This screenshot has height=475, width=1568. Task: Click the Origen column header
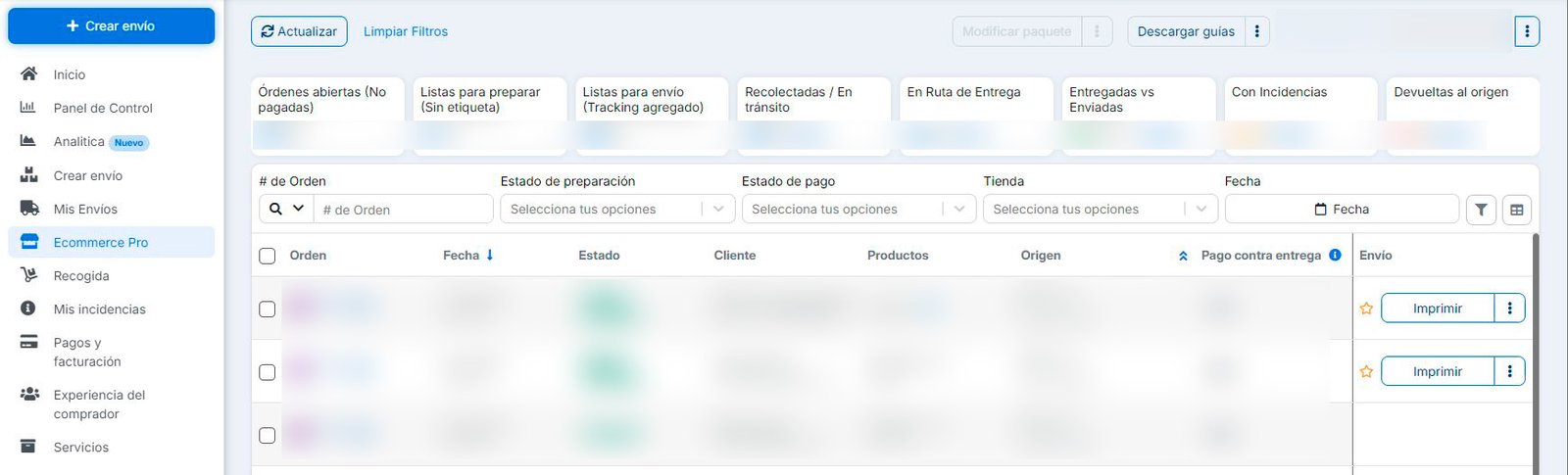[x=1041, y=256]
